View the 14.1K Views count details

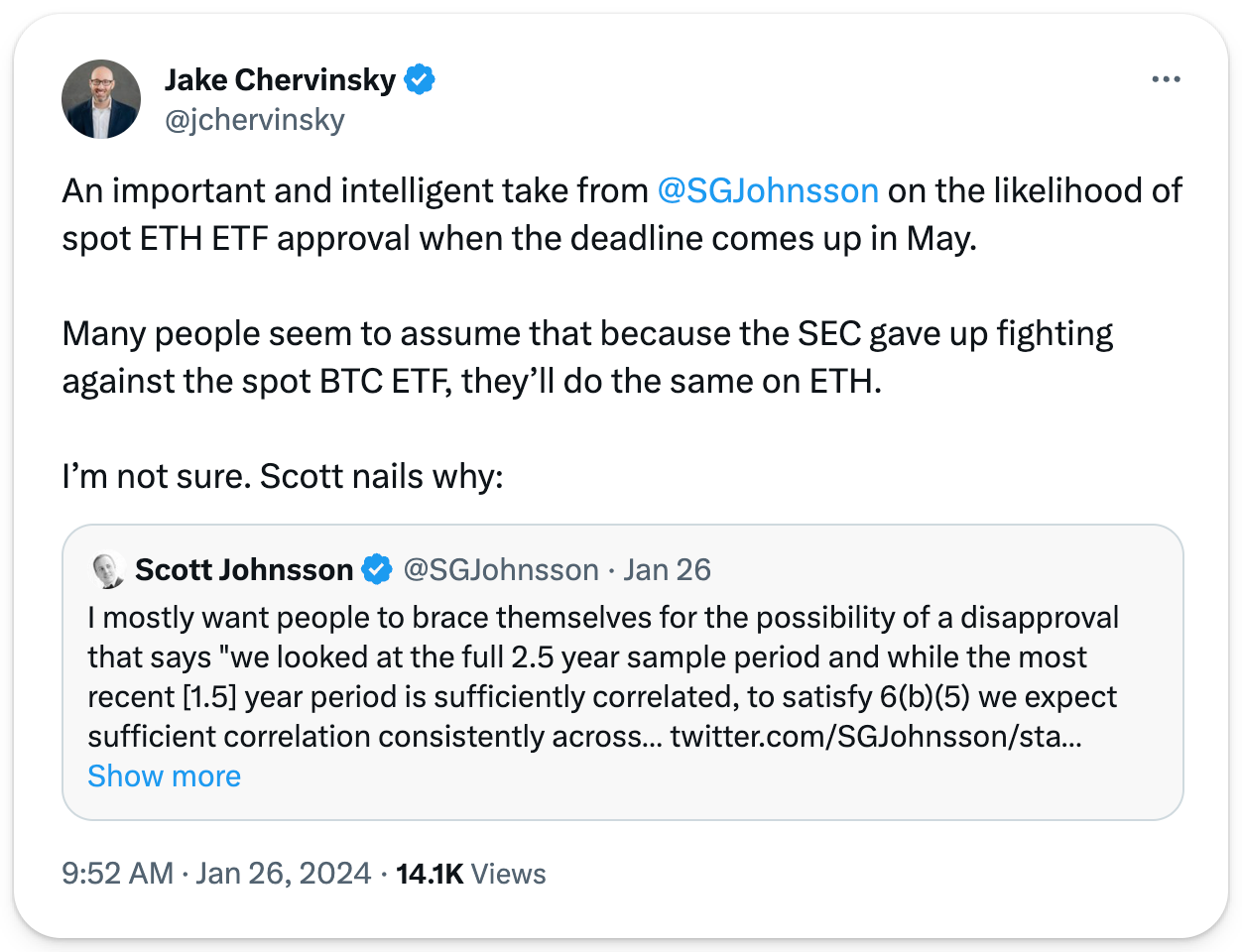(x=471, y=874)
